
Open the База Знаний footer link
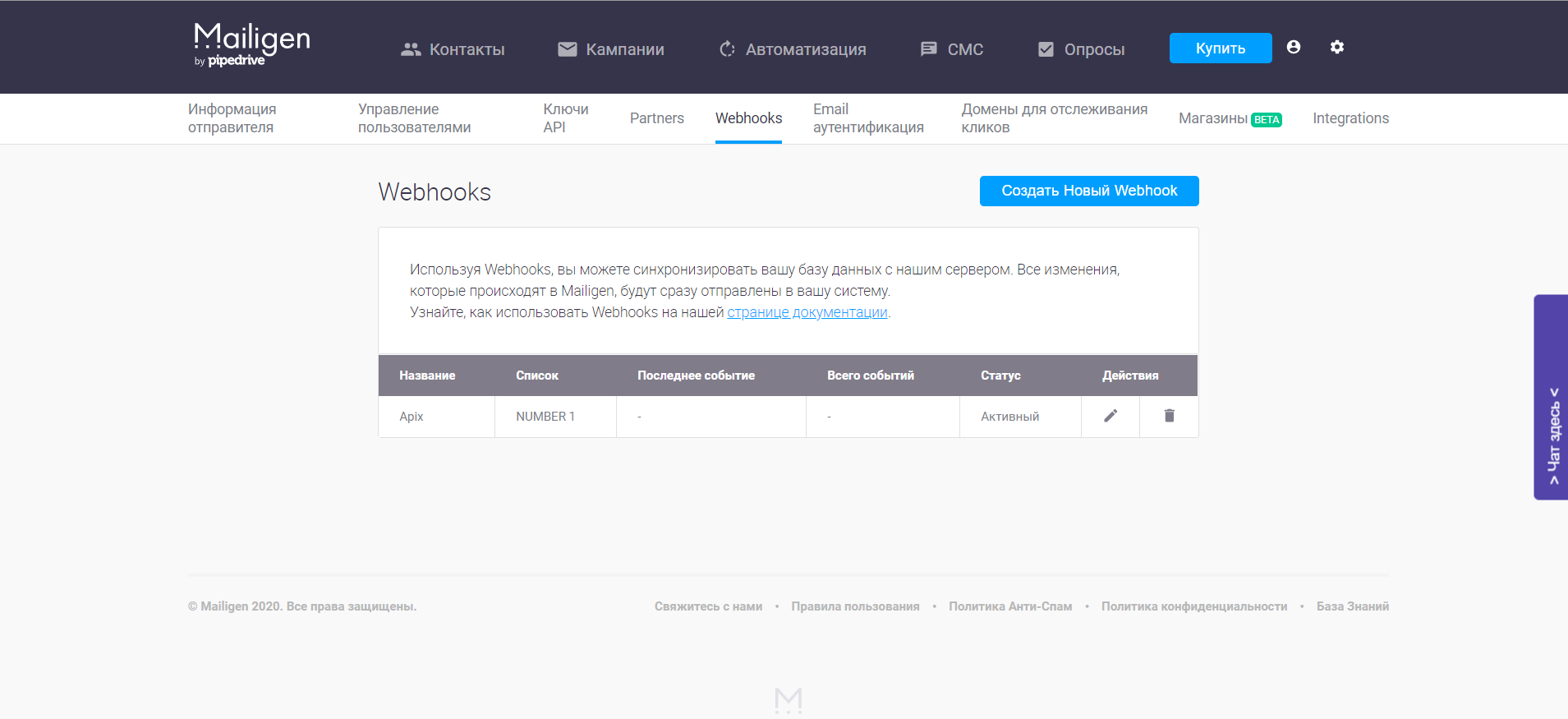click(x=1353, y=606)
